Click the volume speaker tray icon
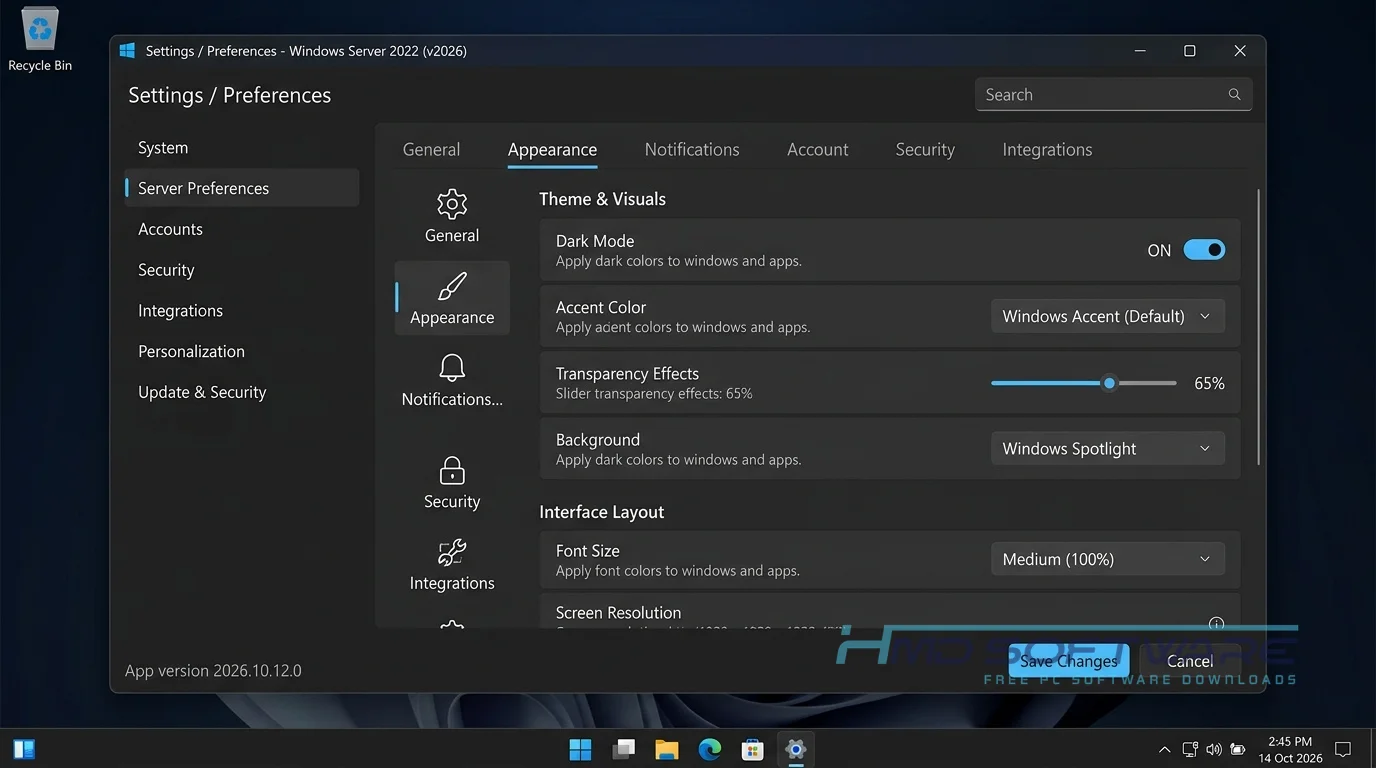This screenshot has height=768, width=1376. (x=1214, y=749)
